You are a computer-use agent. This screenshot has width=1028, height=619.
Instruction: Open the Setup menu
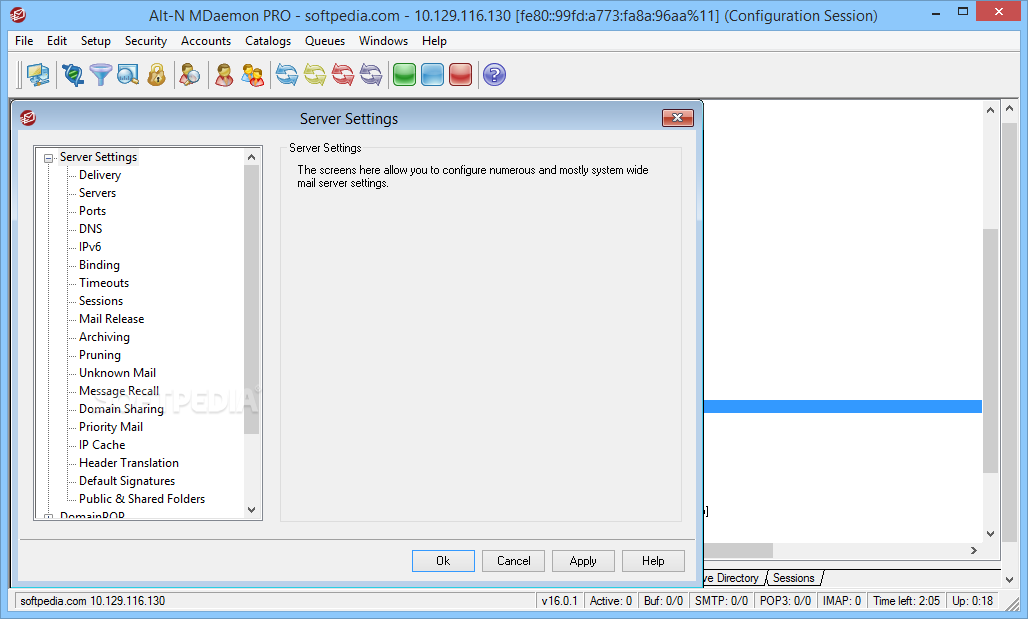pos(96,41)
